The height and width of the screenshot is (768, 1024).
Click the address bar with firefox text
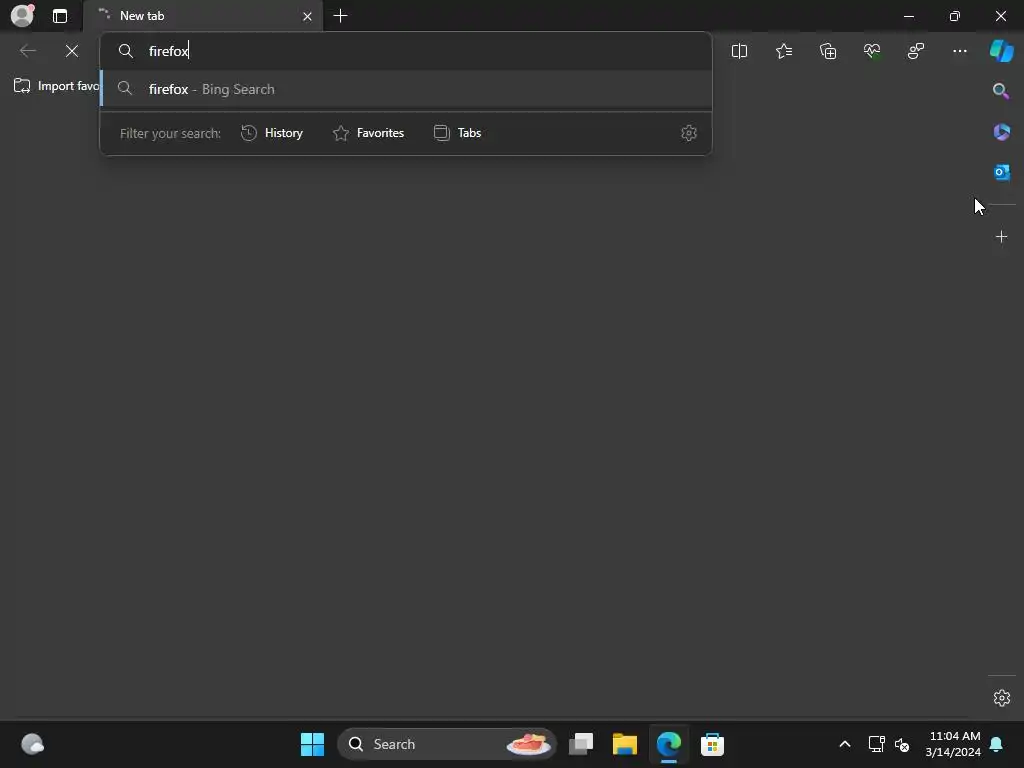point(406,51)
